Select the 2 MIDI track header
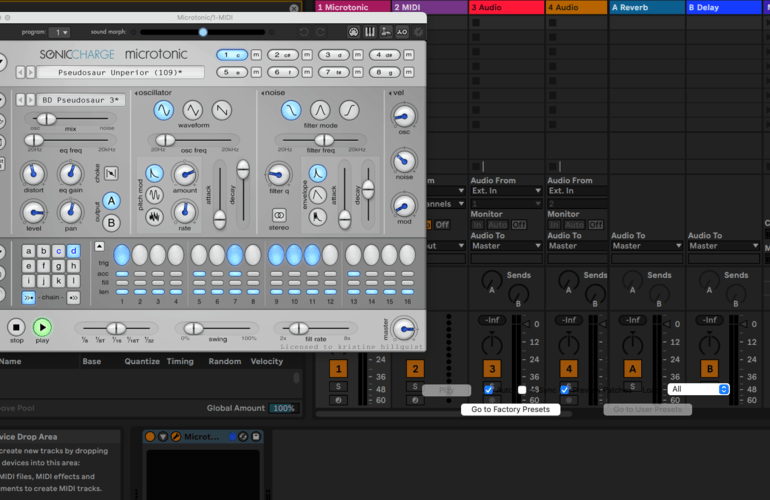 point(430,7)
